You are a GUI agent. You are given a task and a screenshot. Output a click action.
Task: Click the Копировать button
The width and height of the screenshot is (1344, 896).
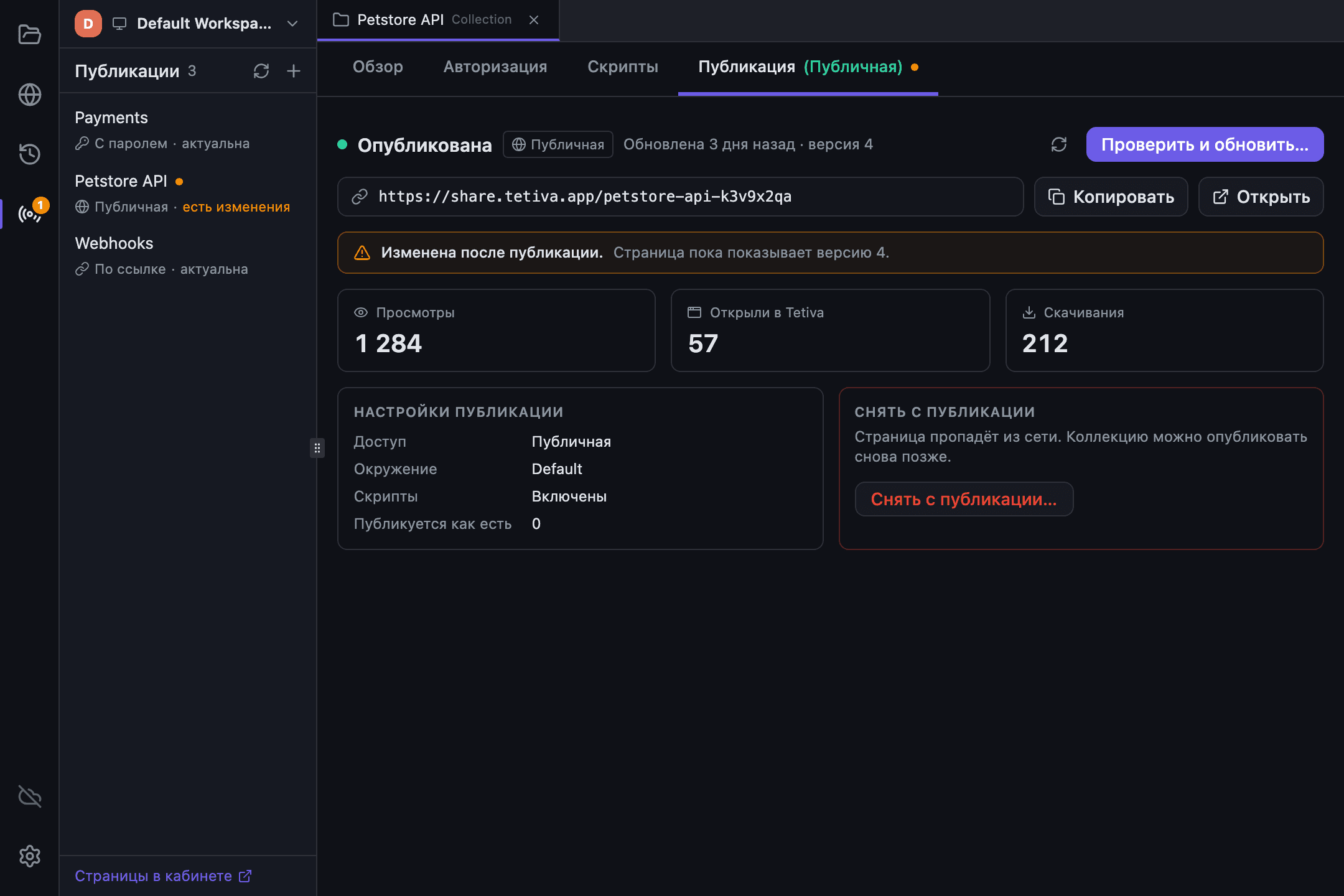pyautogui.click(x=1111, y=197)
